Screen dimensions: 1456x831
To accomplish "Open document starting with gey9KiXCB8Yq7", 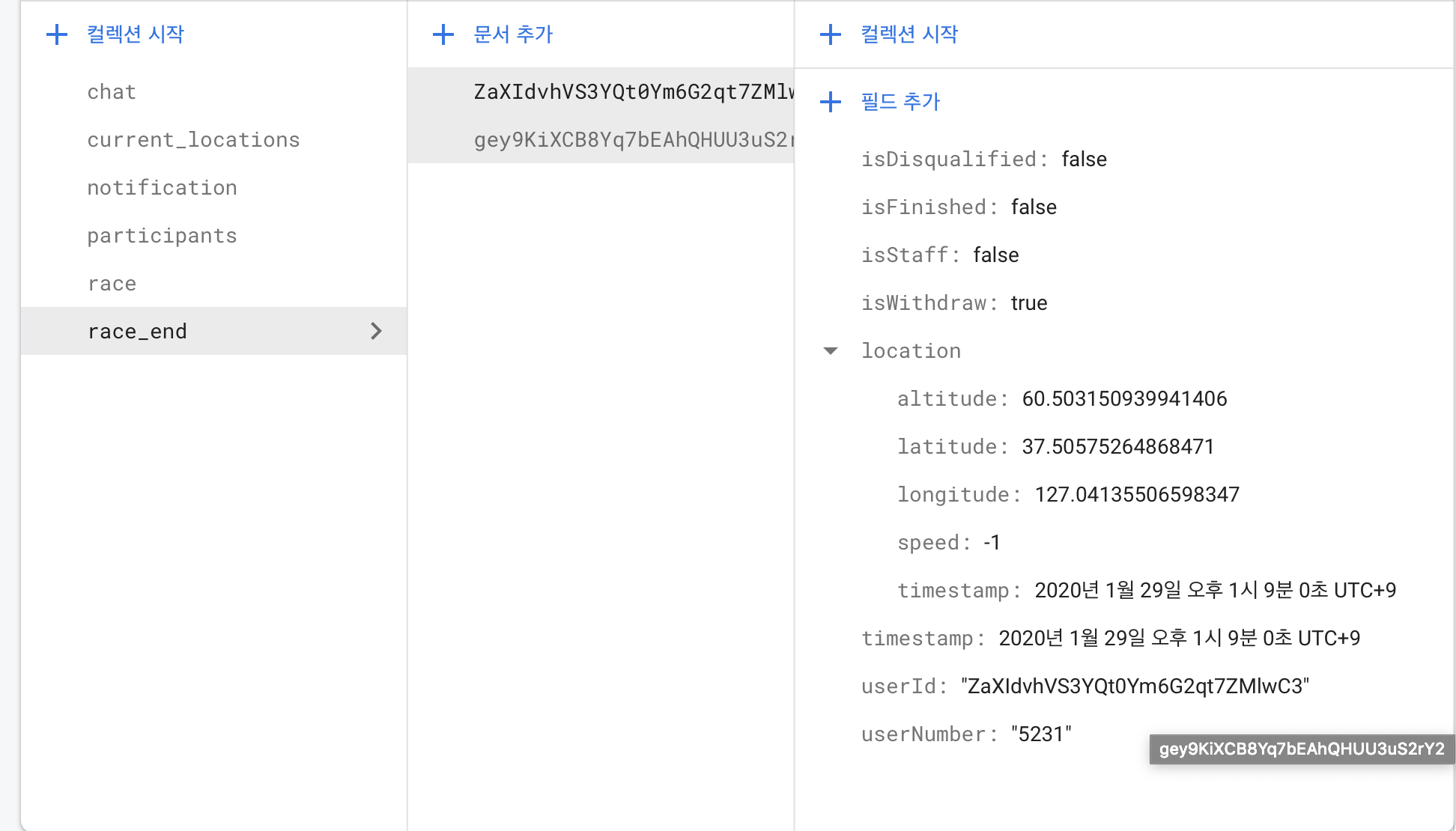I will (633, 140).
